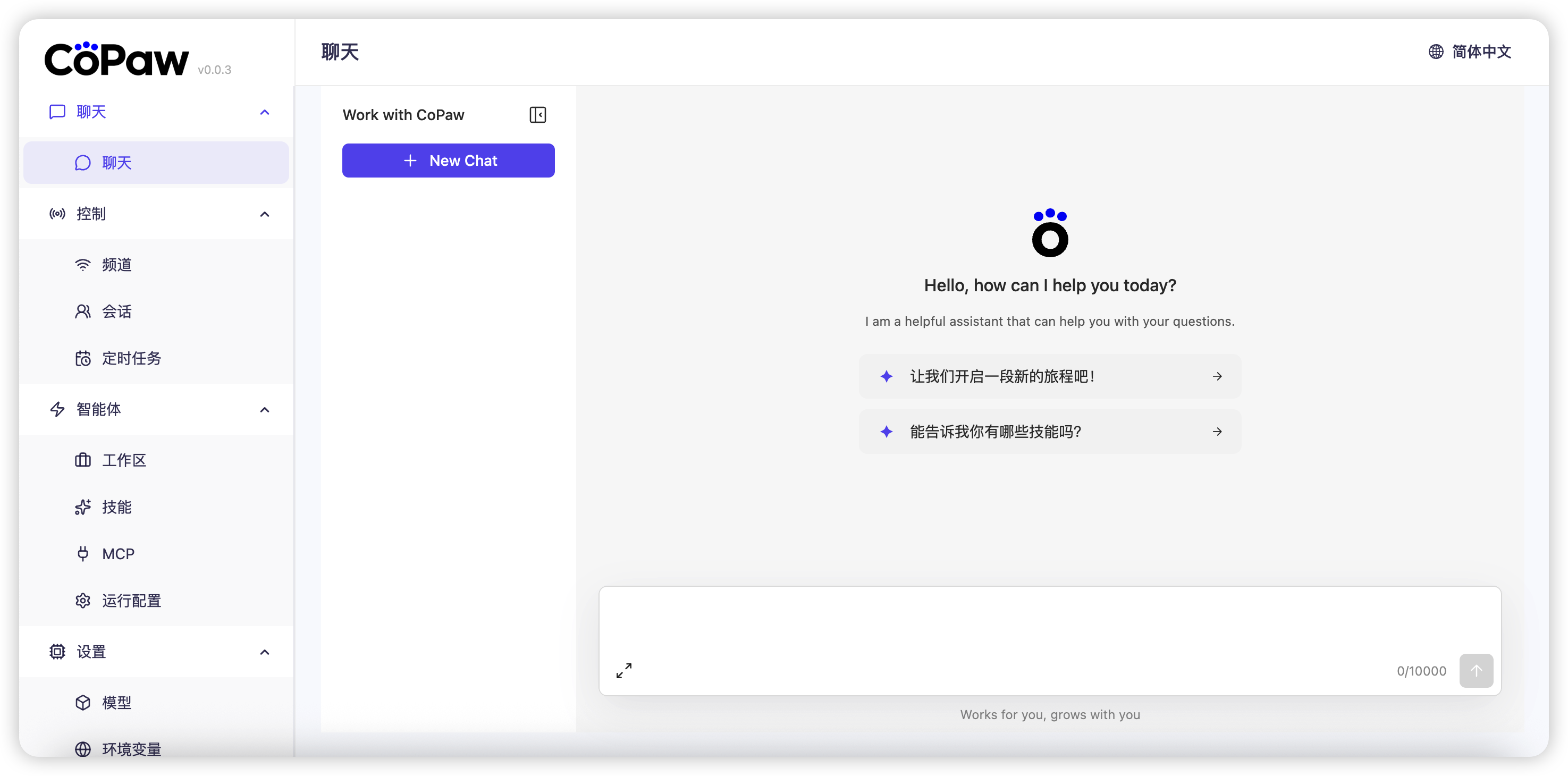Open the 会话 sessions menu item
This screenshot has width=1568, height=776.
(x=116, y=311)
